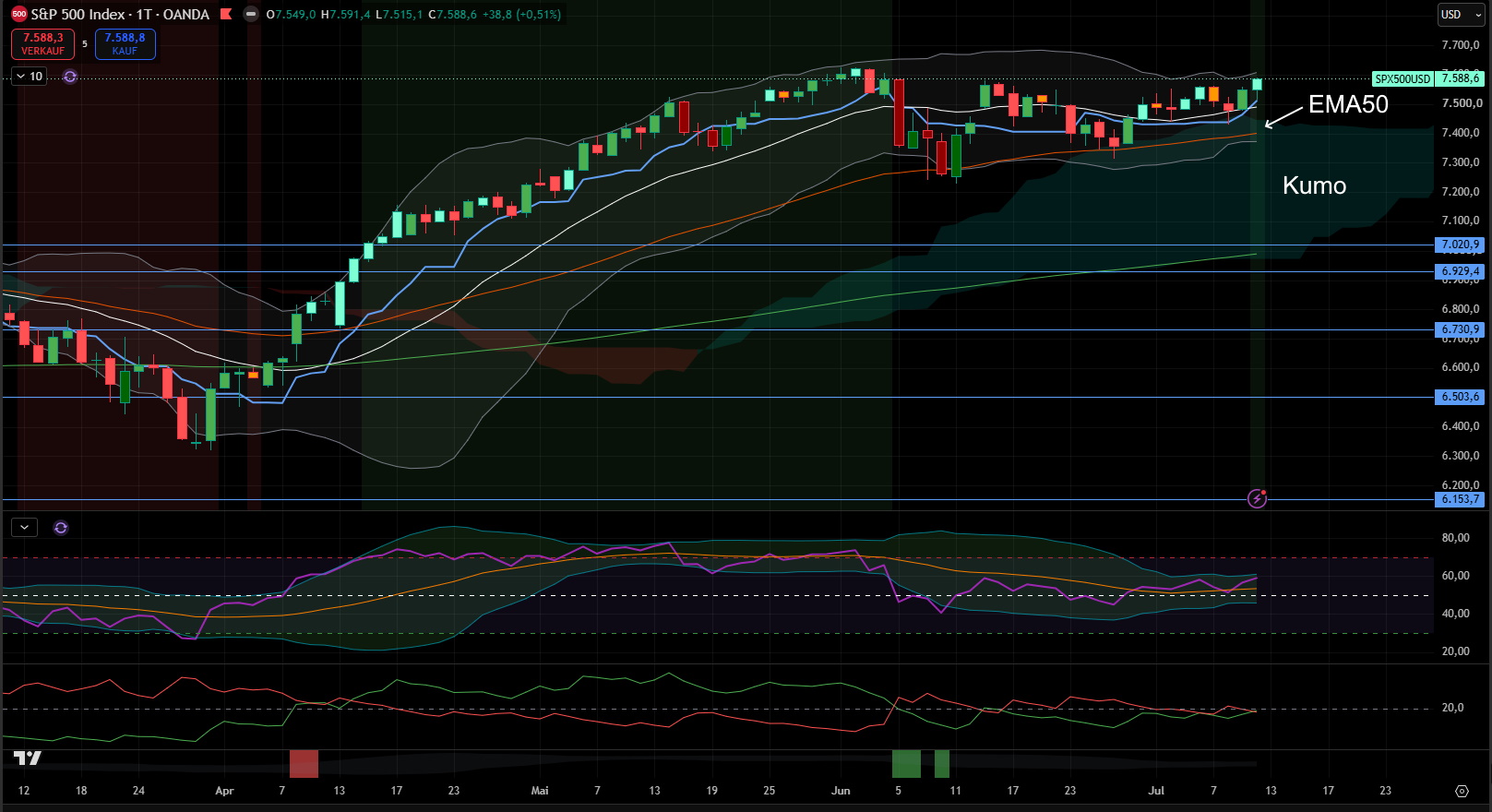This screenshot has width=1492, height=812.
Task: Select the 7.020,9 horizontal line label
Action: pos(1460,245)
